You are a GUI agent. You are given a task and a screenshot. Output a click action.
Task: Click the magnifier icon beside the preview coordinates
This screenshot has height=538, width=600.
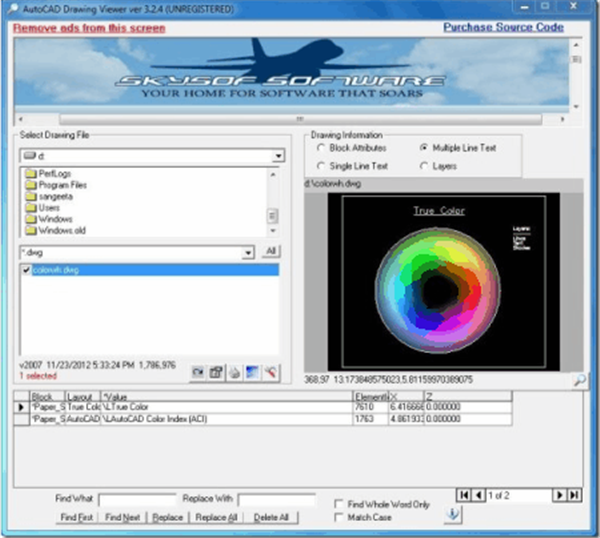pos(580,380)
